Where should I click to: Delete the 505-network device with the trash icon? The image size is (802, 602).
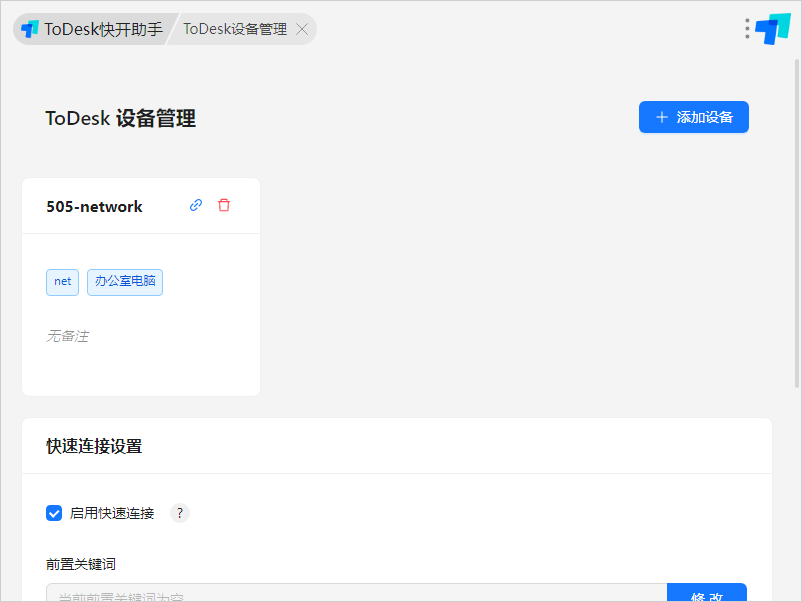(x=224, y=205)
